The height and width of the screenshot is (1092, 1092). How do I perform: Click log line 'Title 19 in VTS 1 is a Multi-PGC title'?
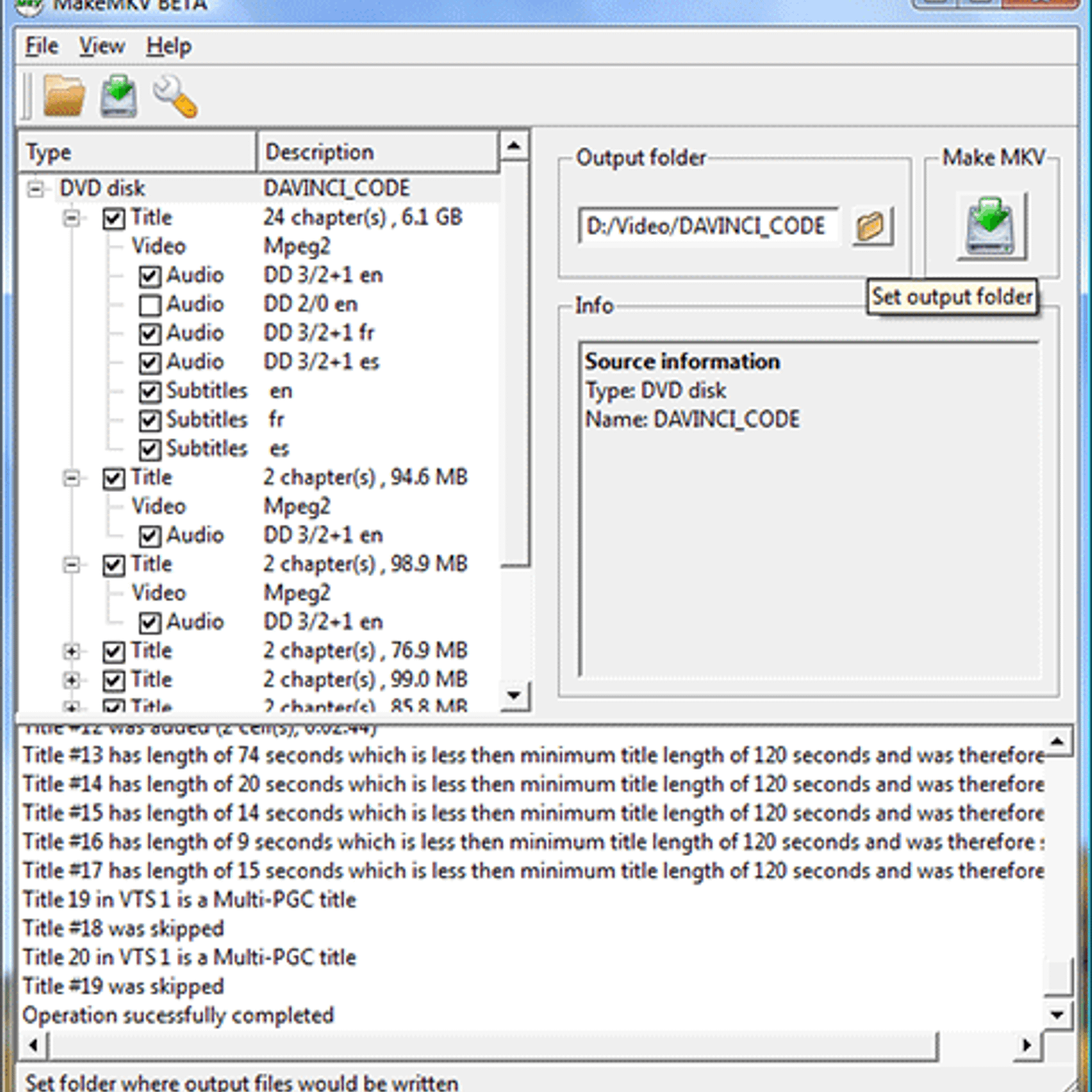[189, 900]
